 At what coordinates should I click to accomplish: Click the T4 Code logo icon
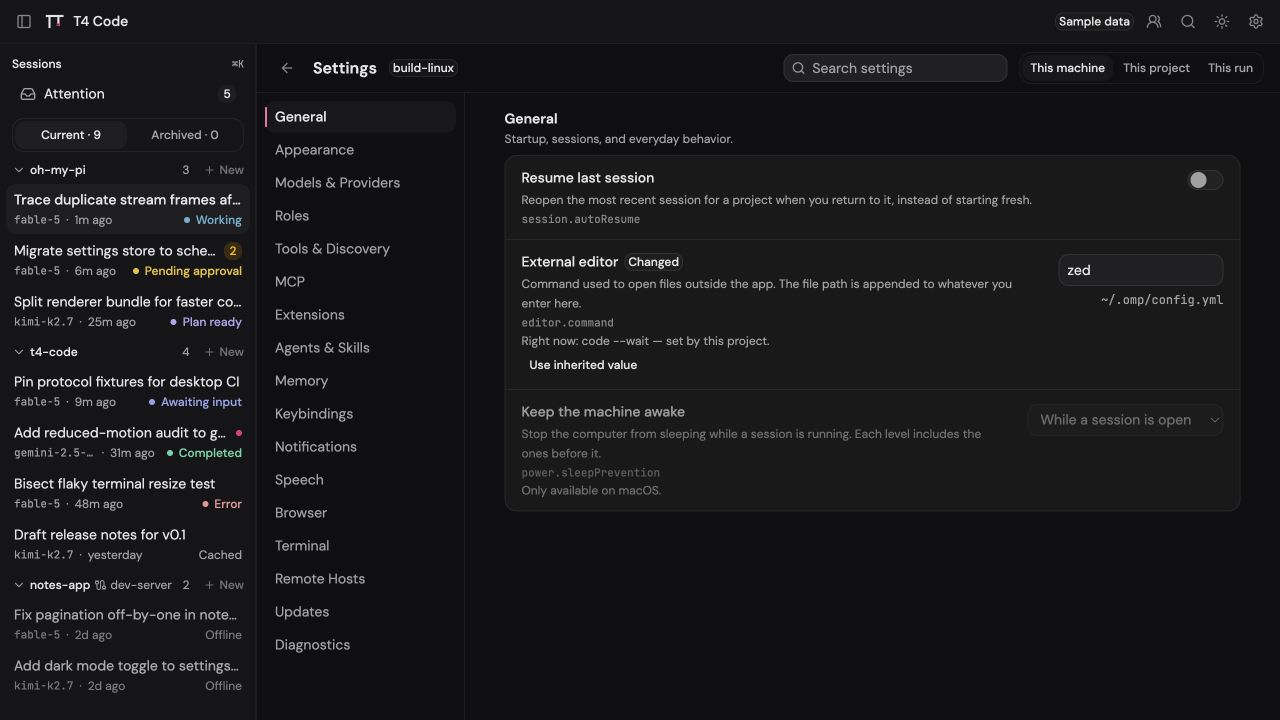coord(55,21)
